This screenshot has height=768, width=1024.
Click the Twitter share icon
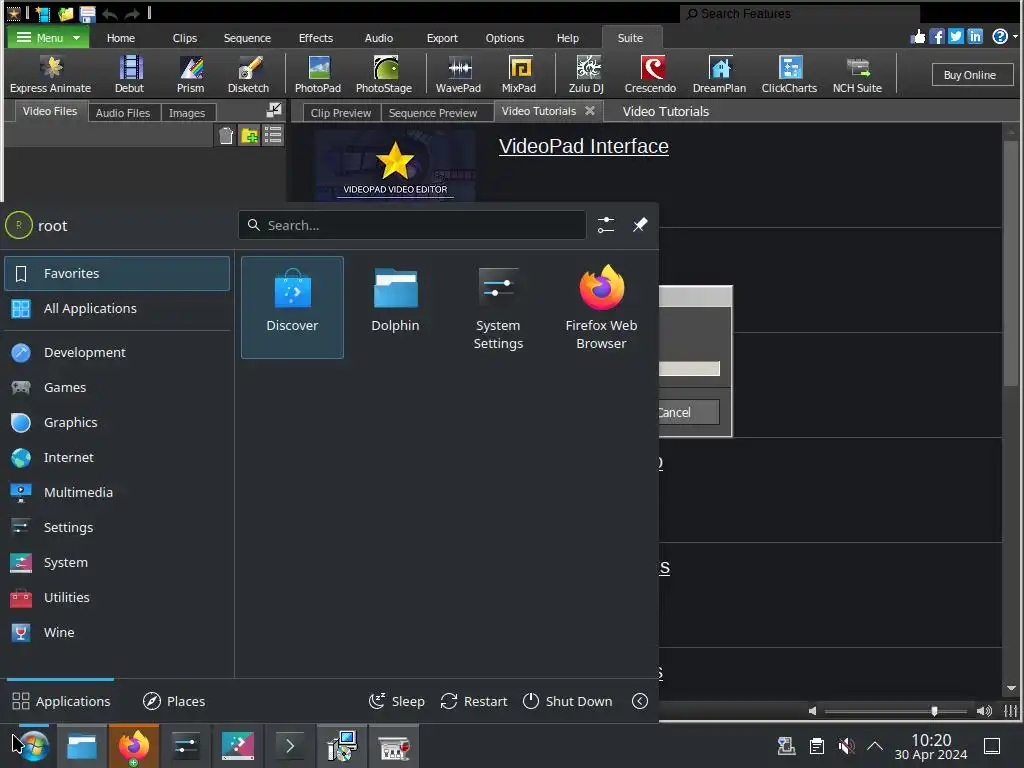(955, 37)
